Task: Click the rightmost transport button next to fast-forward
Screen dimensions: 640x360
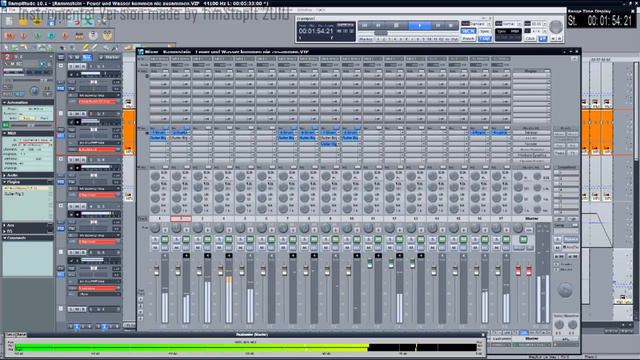Action: tap(451, 26)
